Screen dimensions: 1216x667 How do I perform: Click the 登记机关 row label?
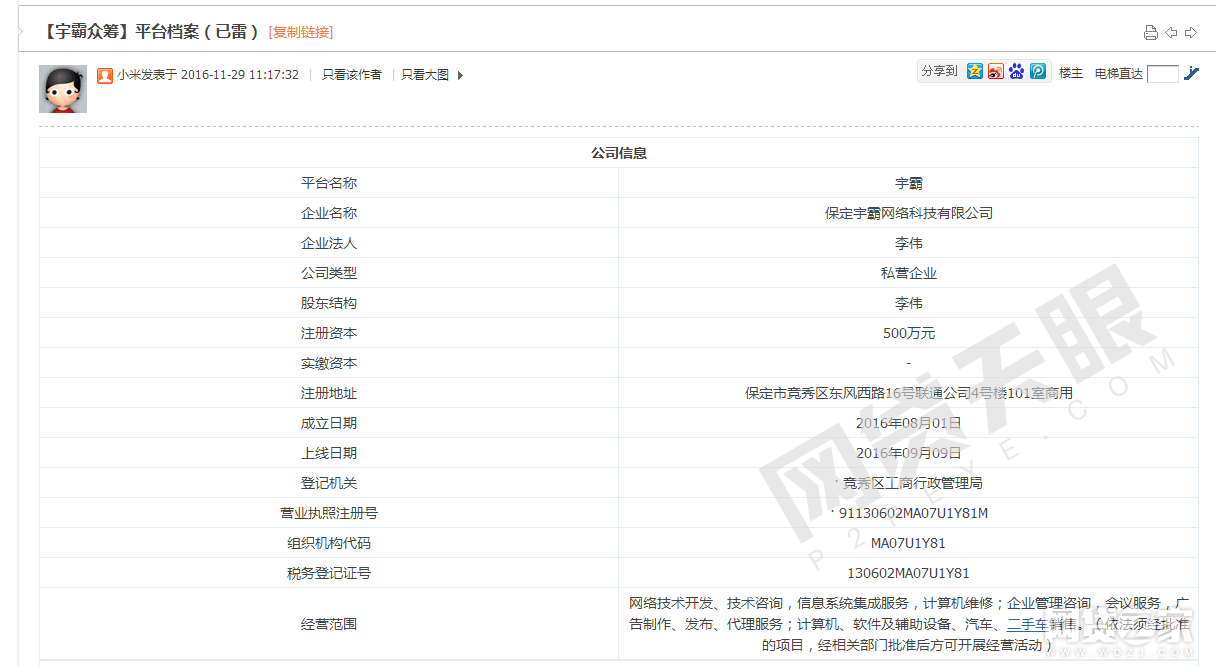(x=329, y=483)
